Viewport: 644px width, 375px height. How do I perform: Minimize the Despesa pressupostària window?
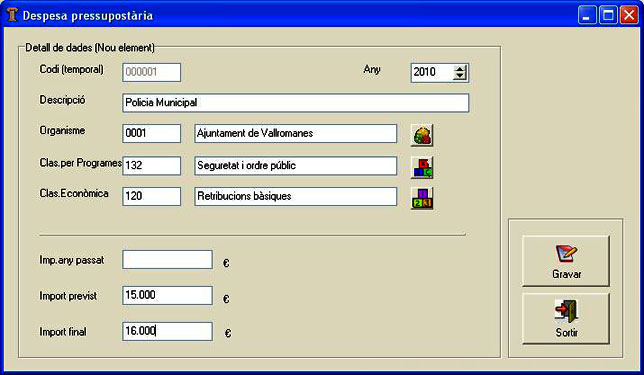(587, 16)
